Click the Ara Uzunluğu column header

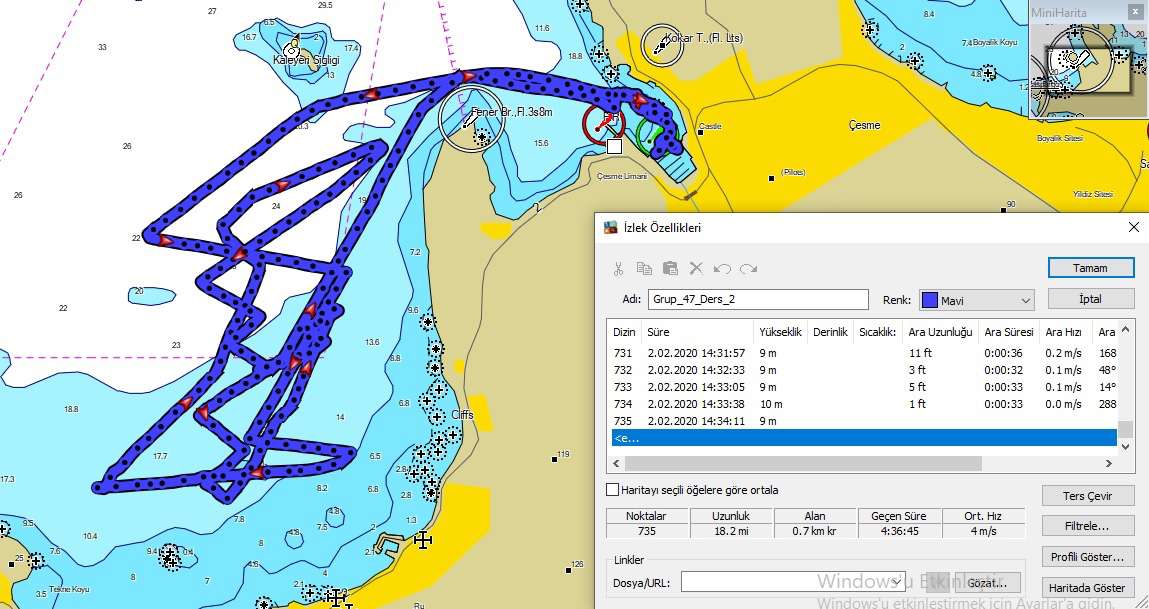point(940,332)
